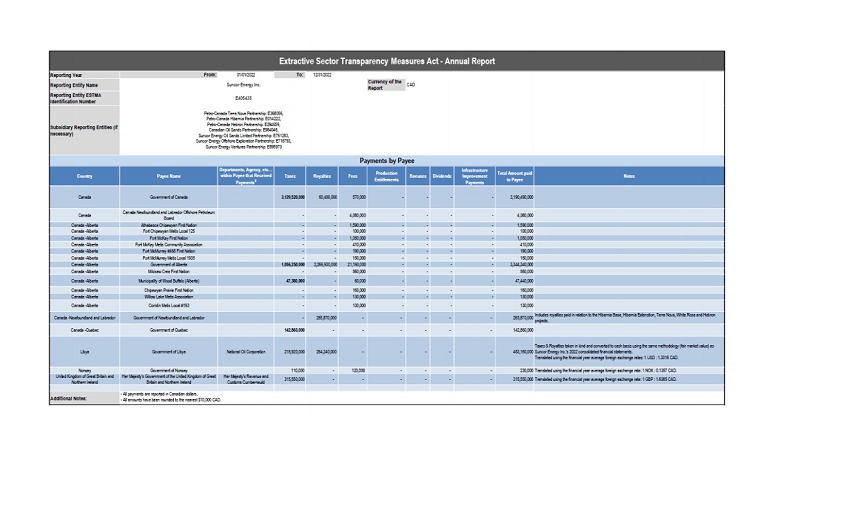Select 'Subsidiary Reporting Entities' label cell
Screen dimensions: 849x515
pos(84,131)
